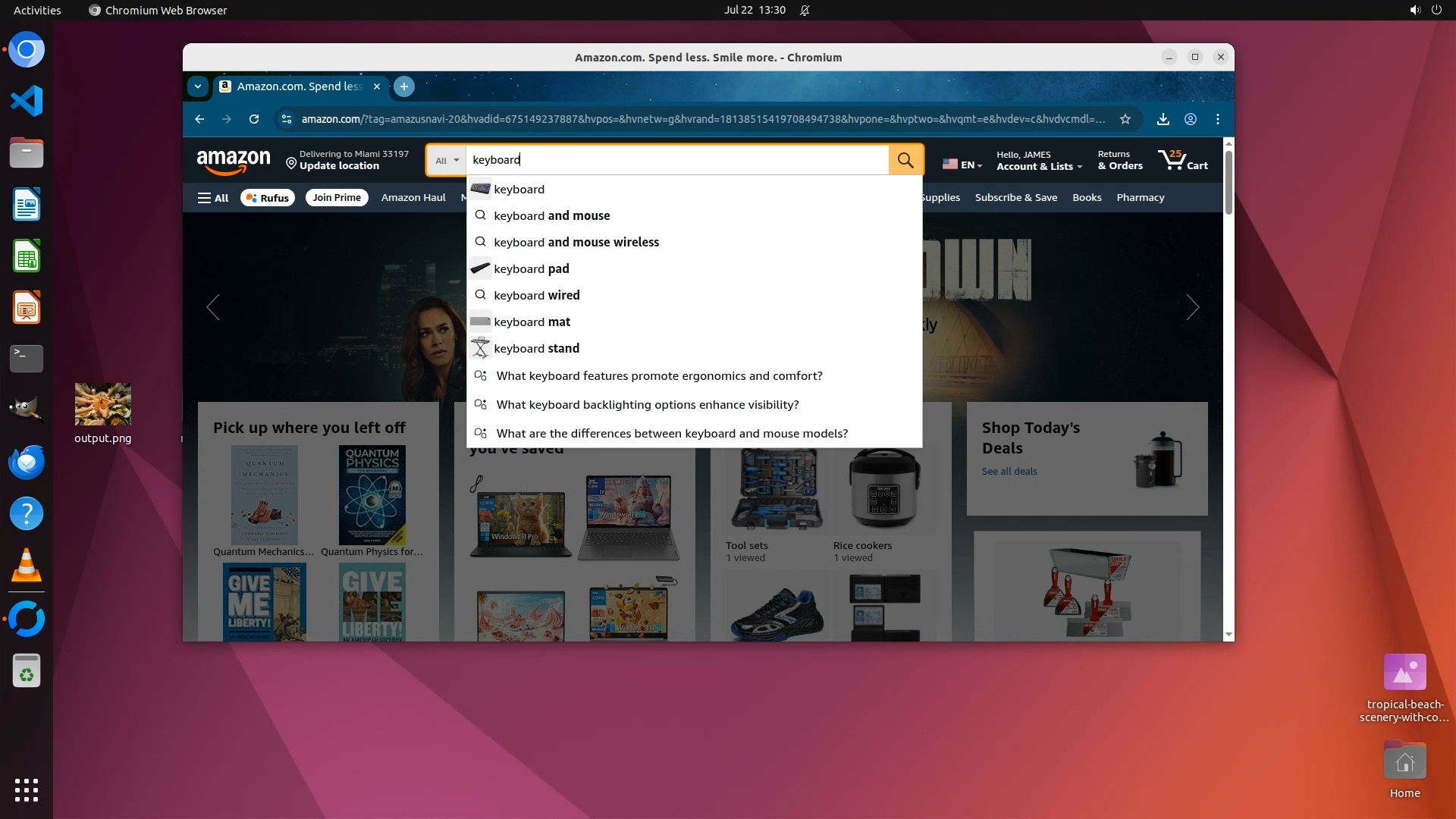Open Chromium downloads icon

tap(1163, 119)
